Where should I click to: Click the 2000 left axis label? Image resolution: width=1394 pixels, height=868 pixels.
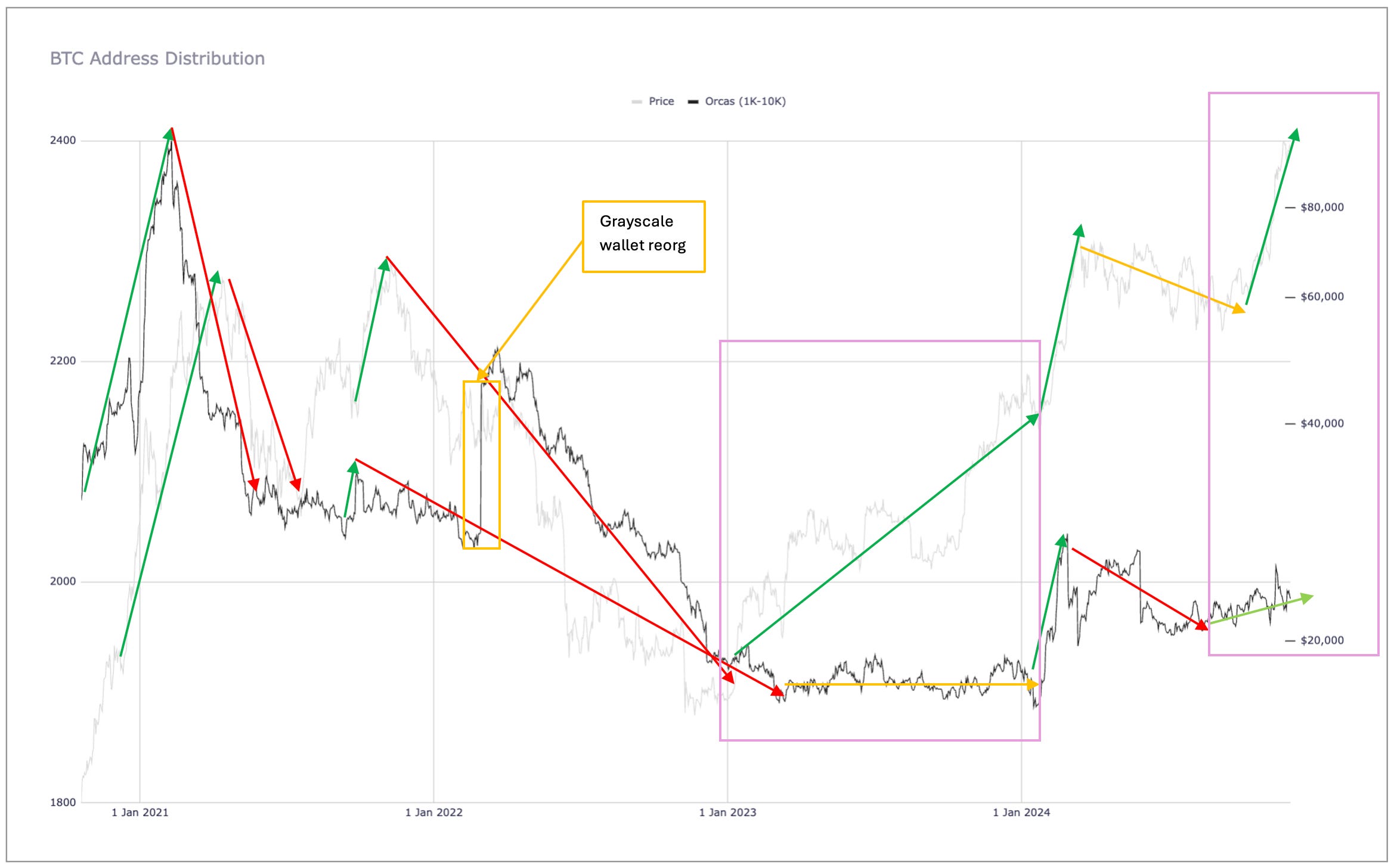click(x=63, y=581)
